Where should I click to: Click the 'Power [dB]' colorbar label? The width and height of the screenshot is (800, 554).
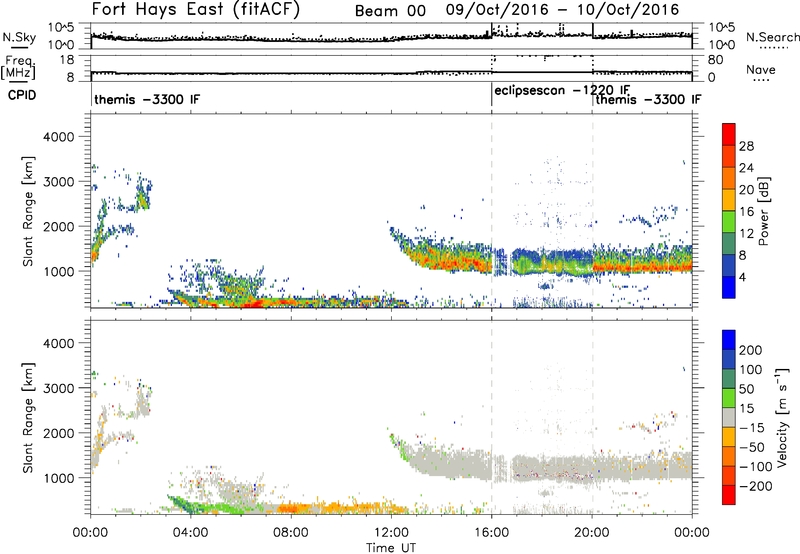[763, 211]
